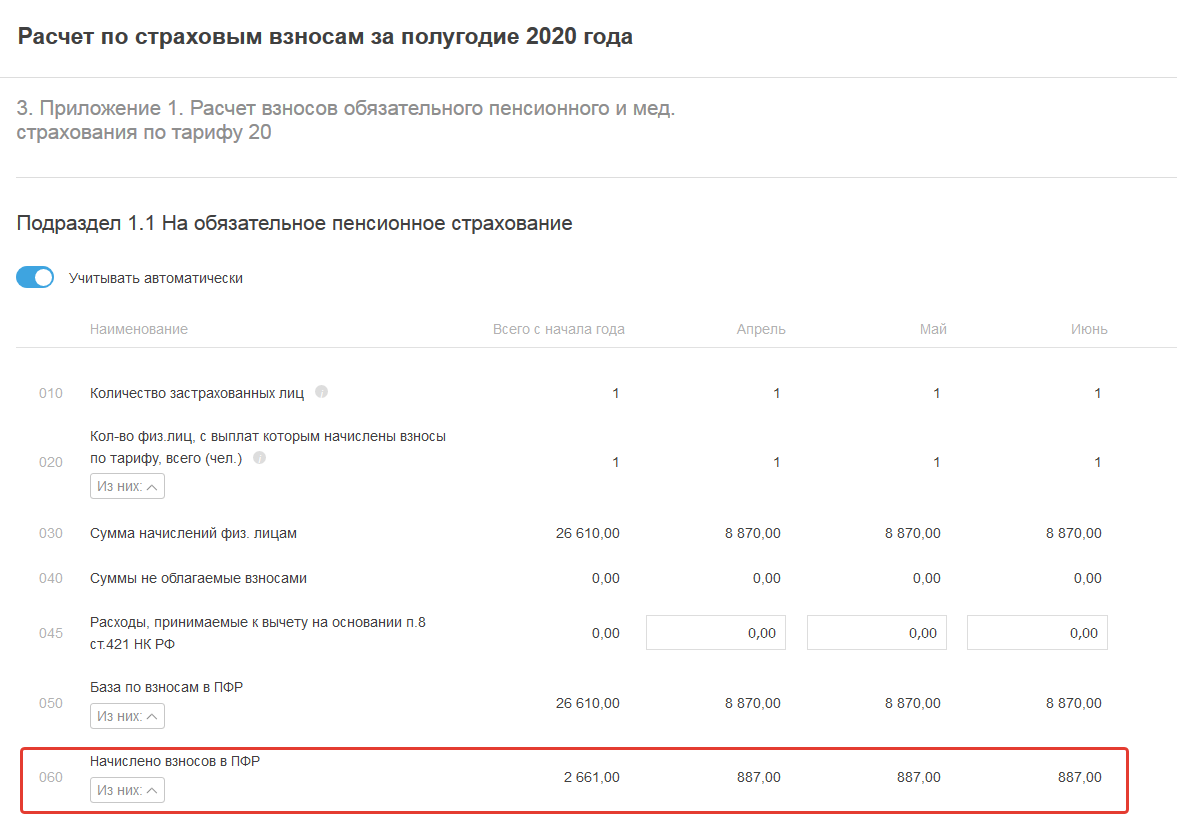Click the "Июнь" column header
The width and height of the screenshot is (1177, 831).
(x=1089, y=329)
